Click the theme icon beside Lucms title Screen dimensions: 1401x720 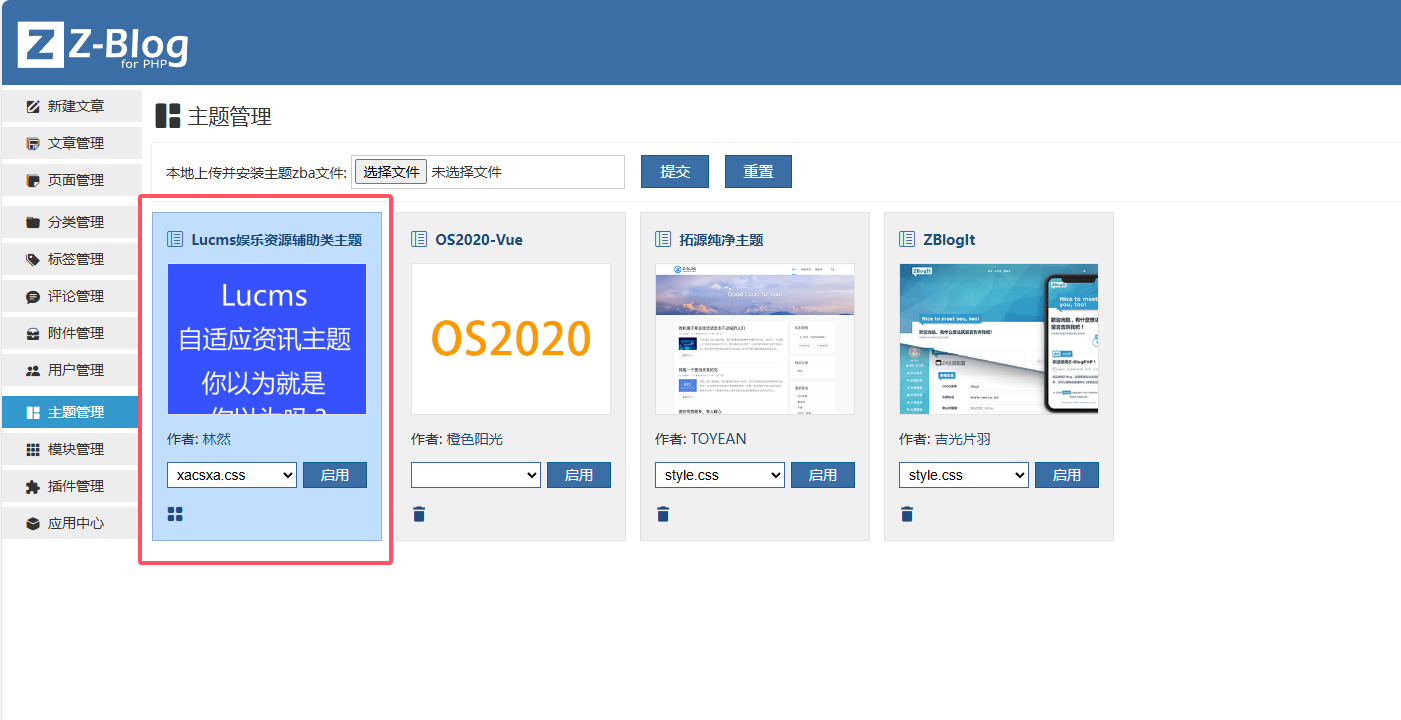(x=175, y=239)
